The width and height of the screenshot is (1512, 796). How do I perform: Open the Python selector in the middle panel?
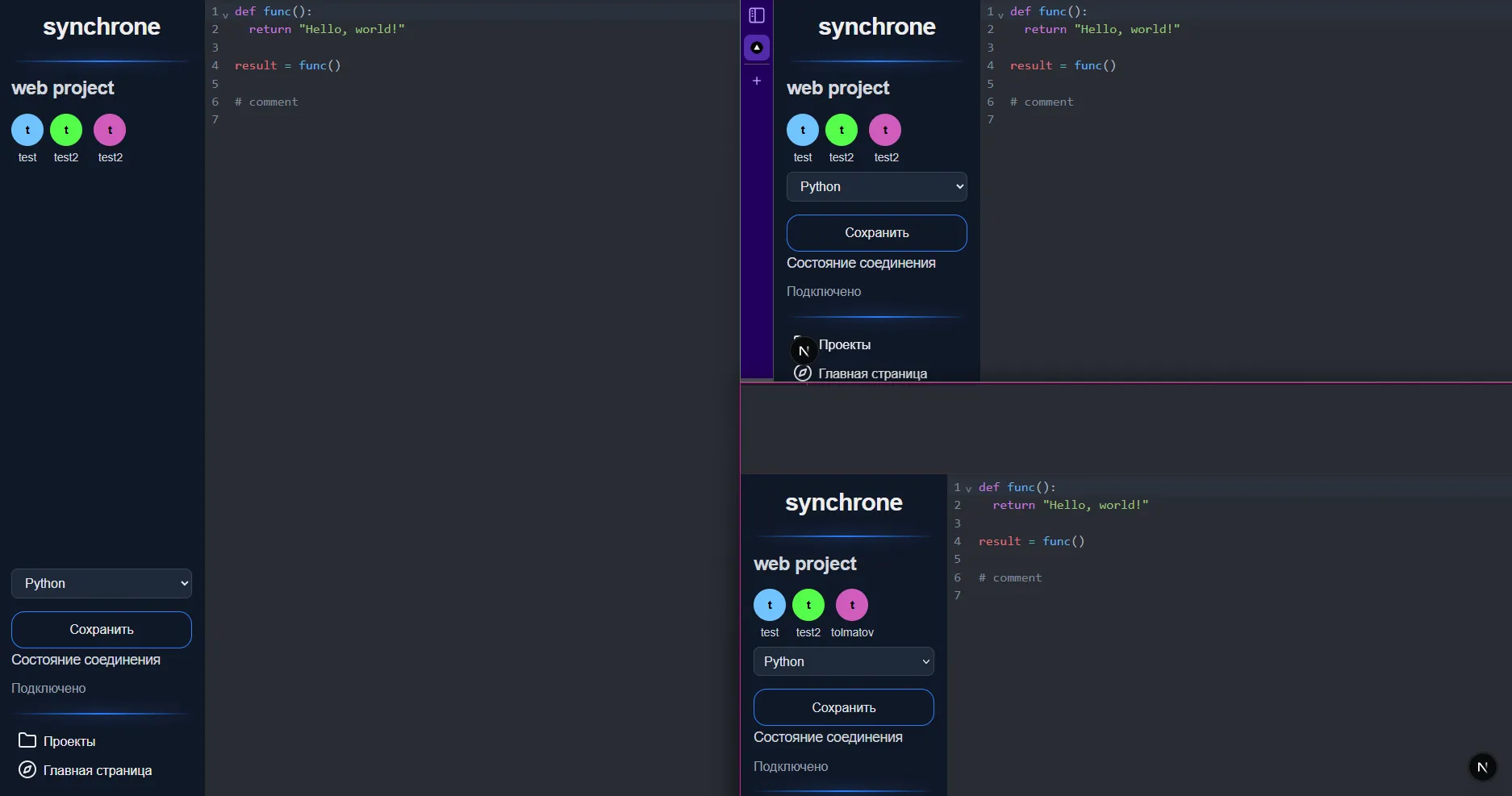coord(876,186)
